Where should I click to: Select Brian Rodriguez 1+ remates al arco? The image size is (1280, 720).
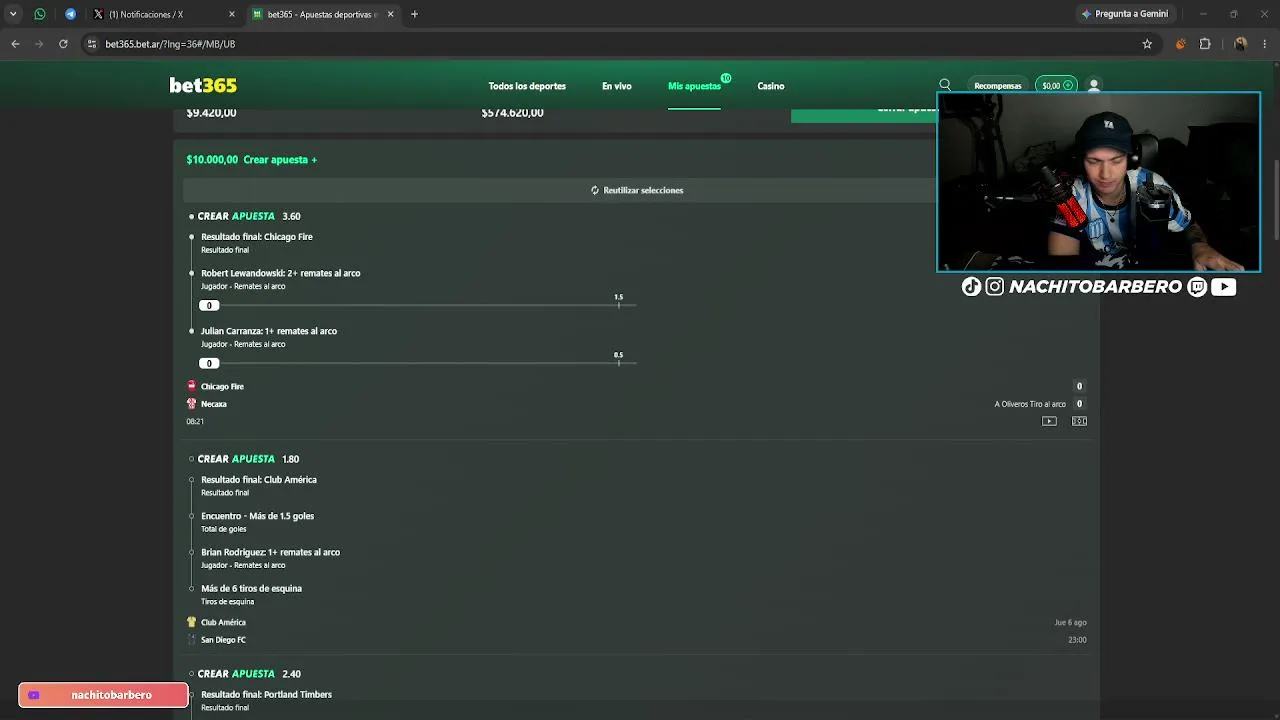271,552
